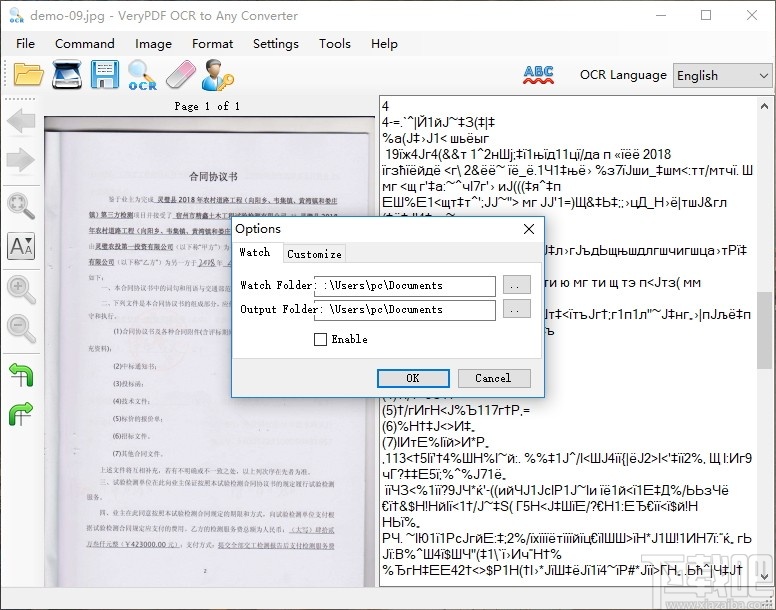Open the OCR Language dropdown

point(722,76)
